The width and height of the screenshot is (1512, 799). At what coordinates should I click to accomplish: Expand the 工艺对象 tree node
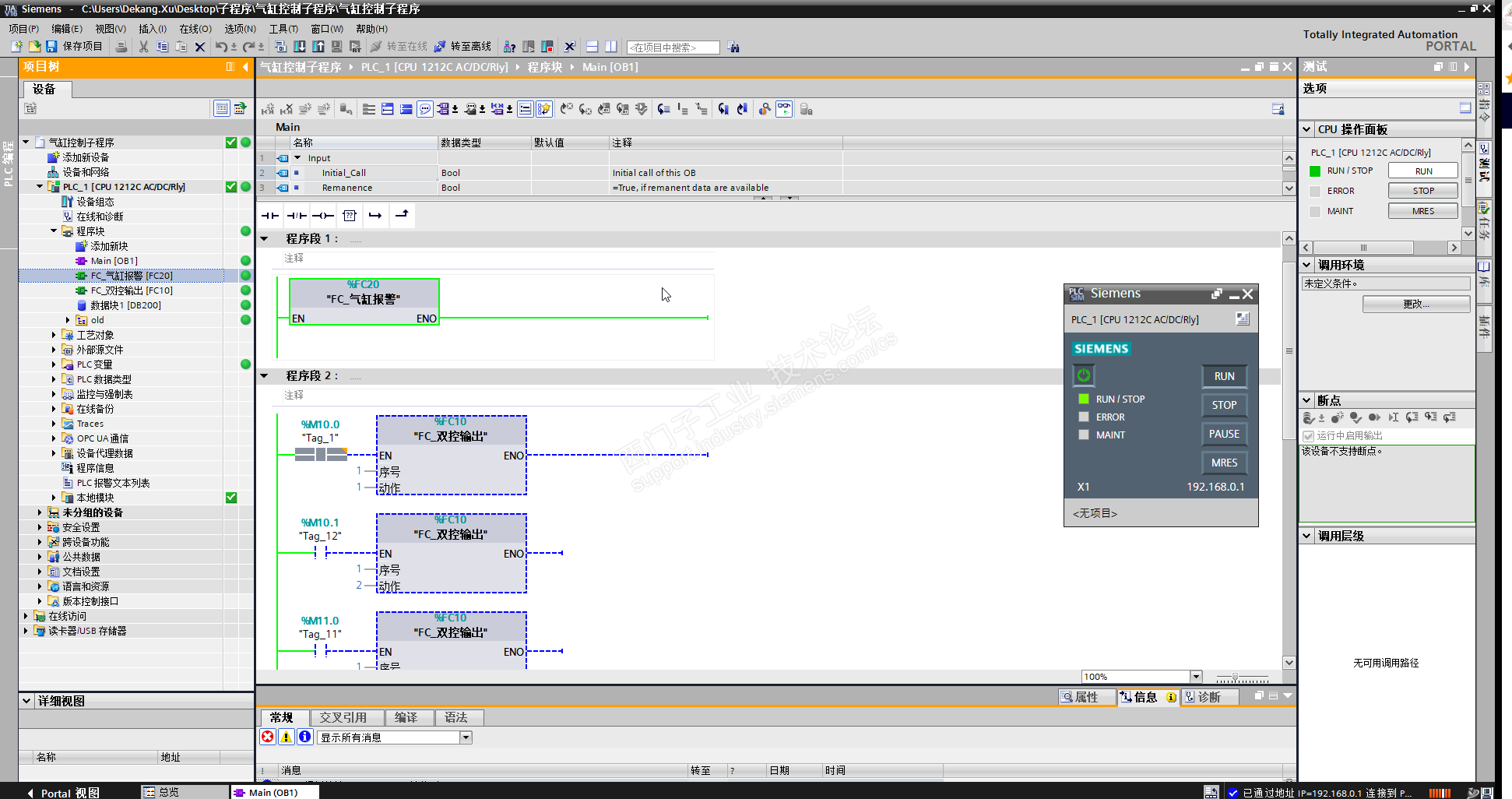[x=54, y=335]
